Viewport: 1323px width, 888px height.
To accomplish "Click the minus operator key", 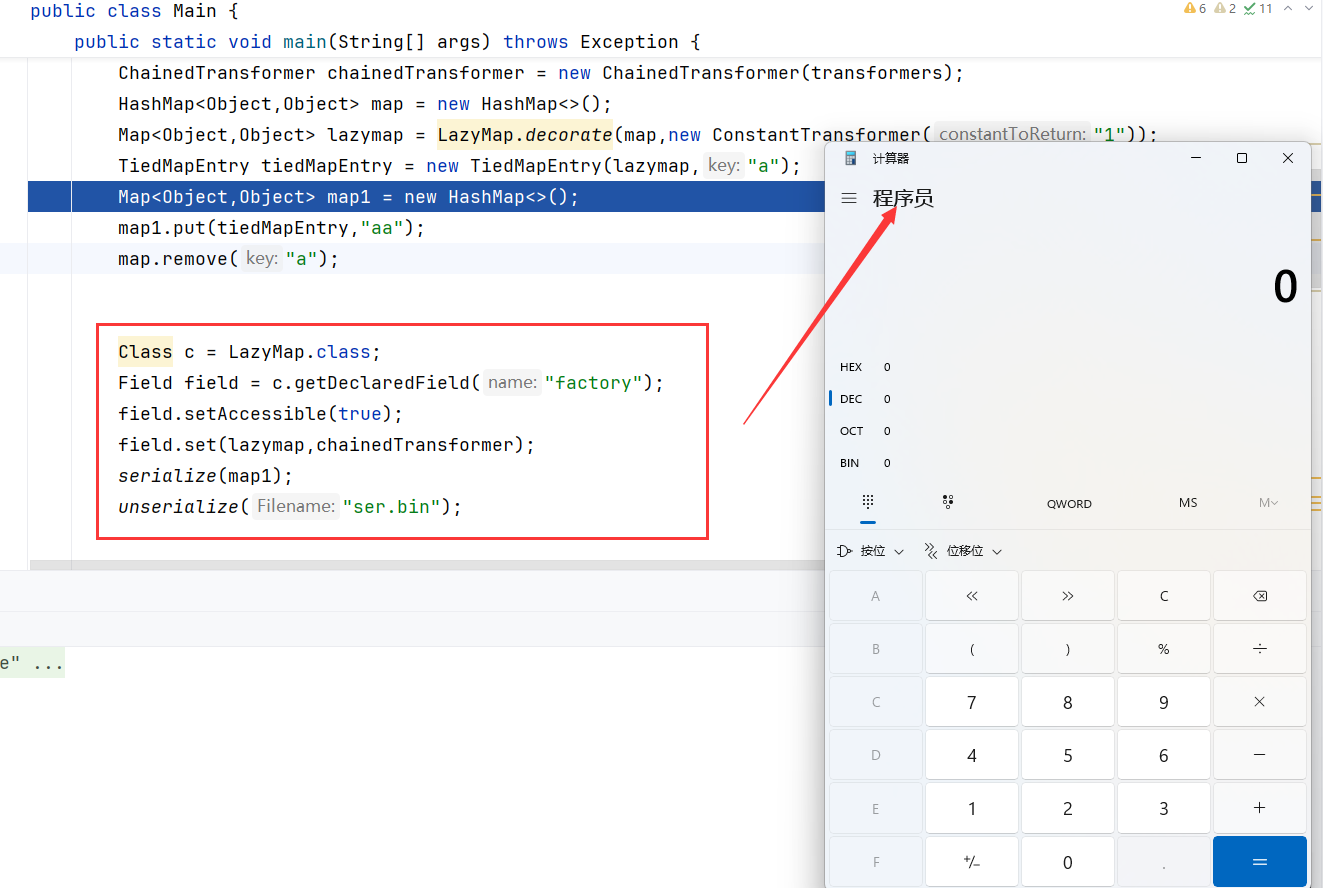I will pos(1260,755).
